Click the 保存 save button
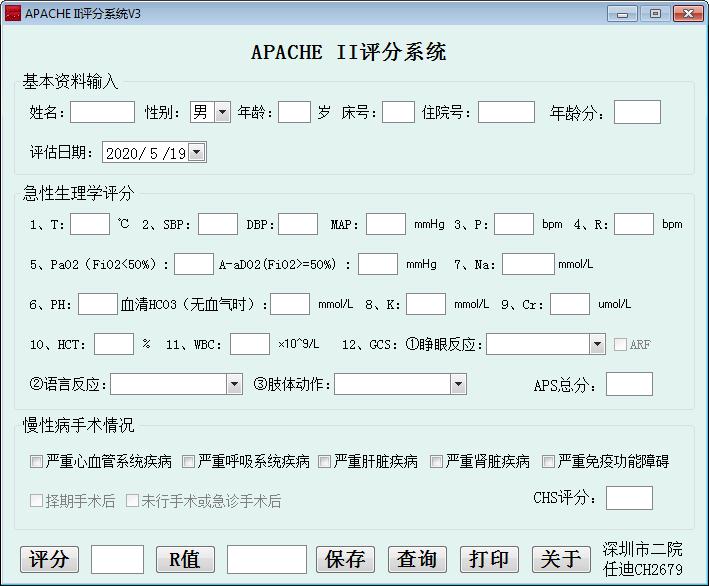Screen dimensions: 709x586 pyautogui.click(x=345, y=559)
